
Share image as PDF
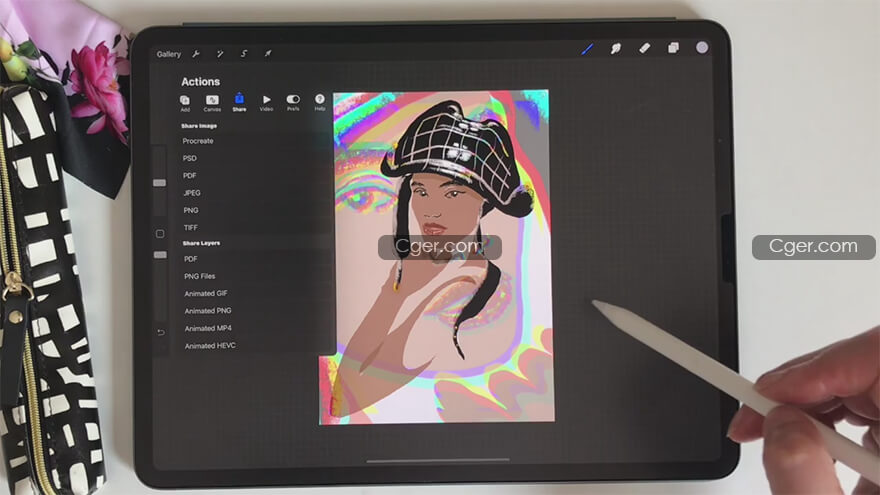(190, 176)
